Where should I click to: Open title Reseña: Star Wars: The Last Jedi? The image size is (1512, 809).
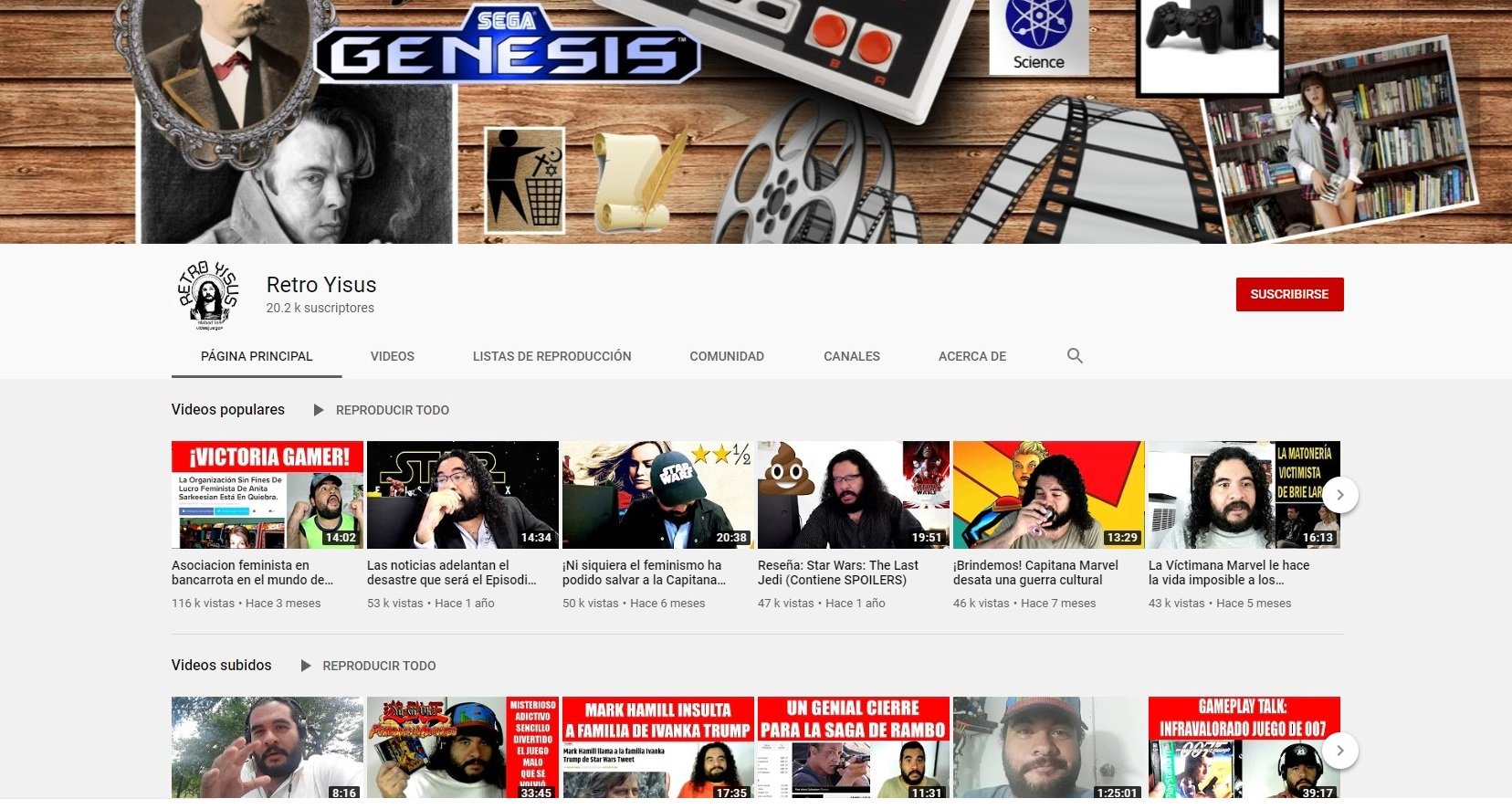[838, 573]
